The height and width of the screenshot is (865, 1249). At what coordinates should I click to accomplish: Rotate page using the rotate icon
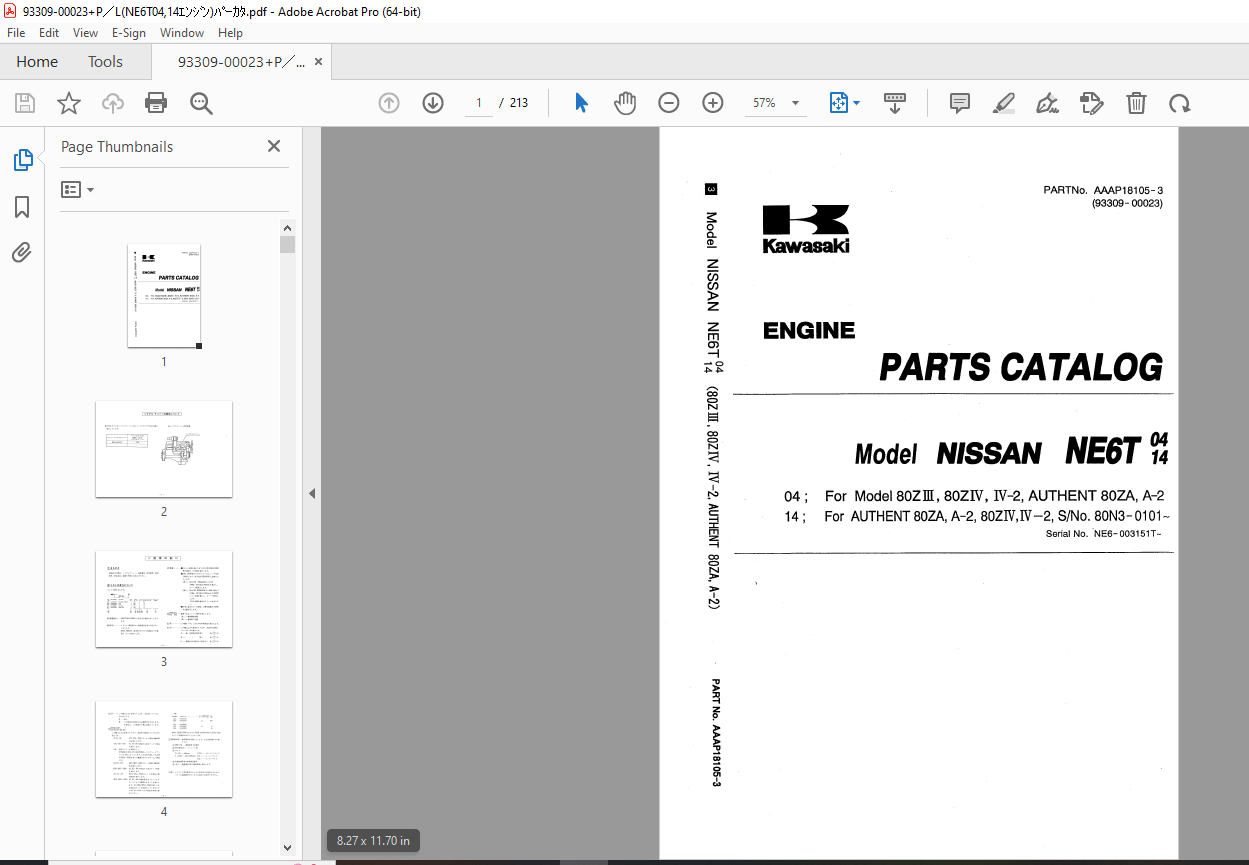point(1180,103)
